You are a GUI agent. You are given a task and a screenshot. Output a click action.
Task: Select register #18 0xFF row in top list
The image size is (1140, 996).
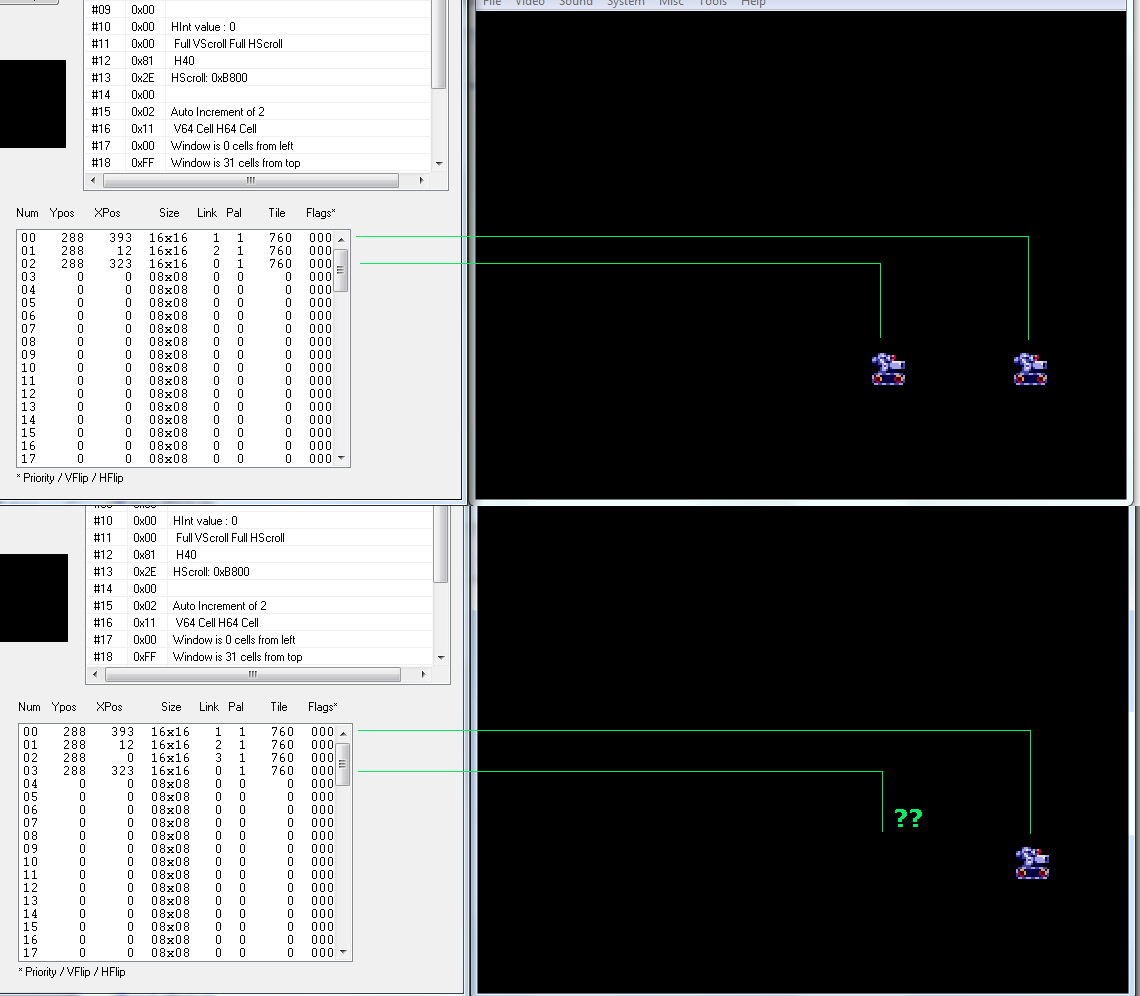point(258,163)
